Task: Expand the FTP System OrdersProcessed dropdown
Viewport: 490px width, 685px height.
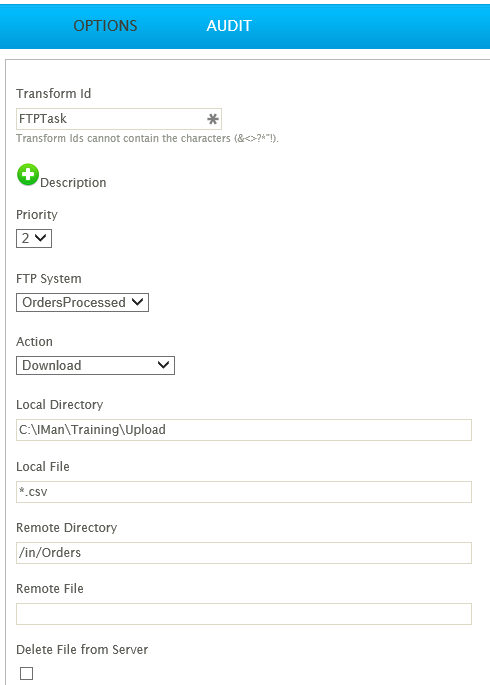Action: pyautogui.click(x=83, y=302)
